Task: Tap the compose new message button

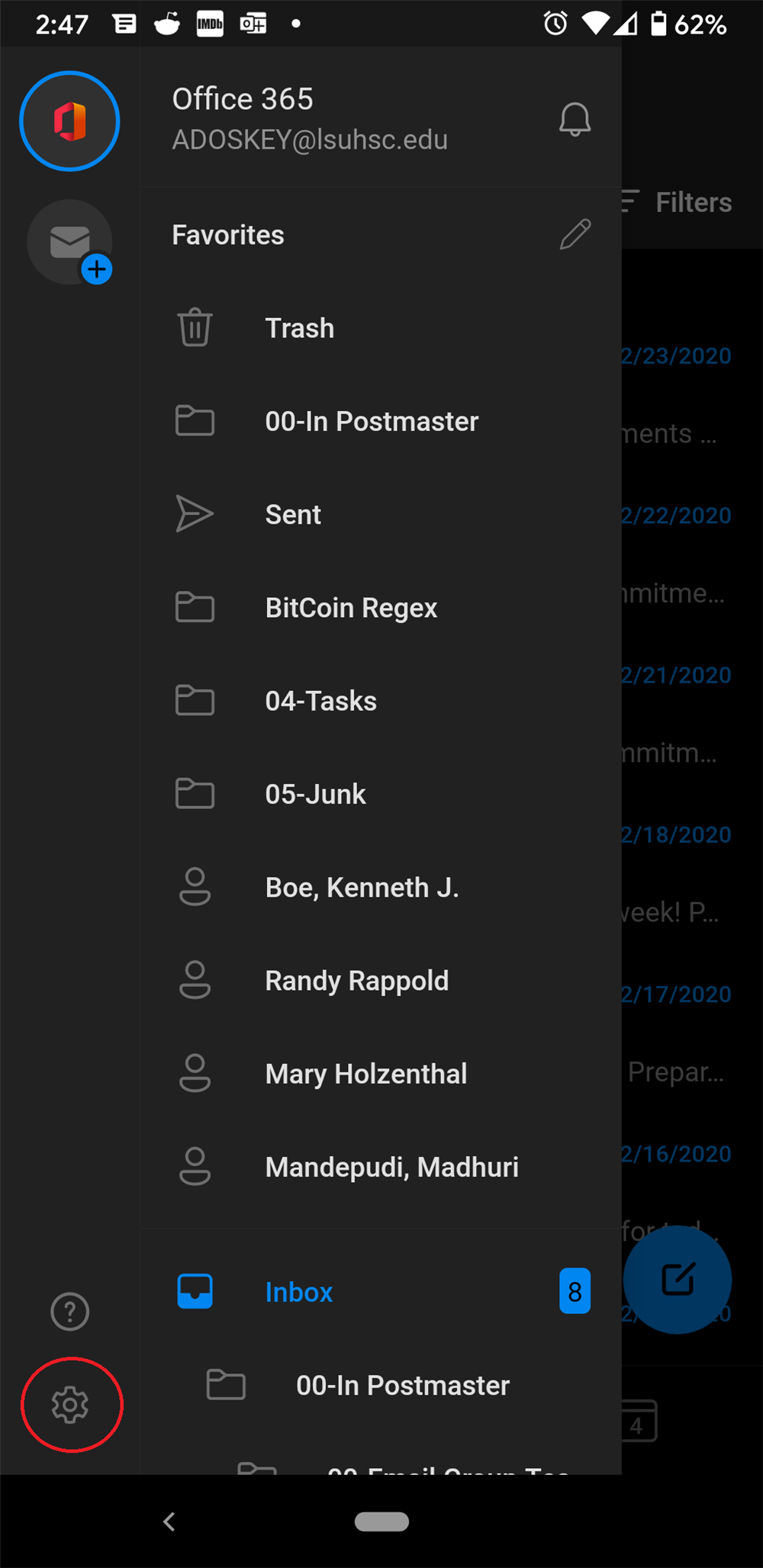Action: click(x=677, y=1279)
